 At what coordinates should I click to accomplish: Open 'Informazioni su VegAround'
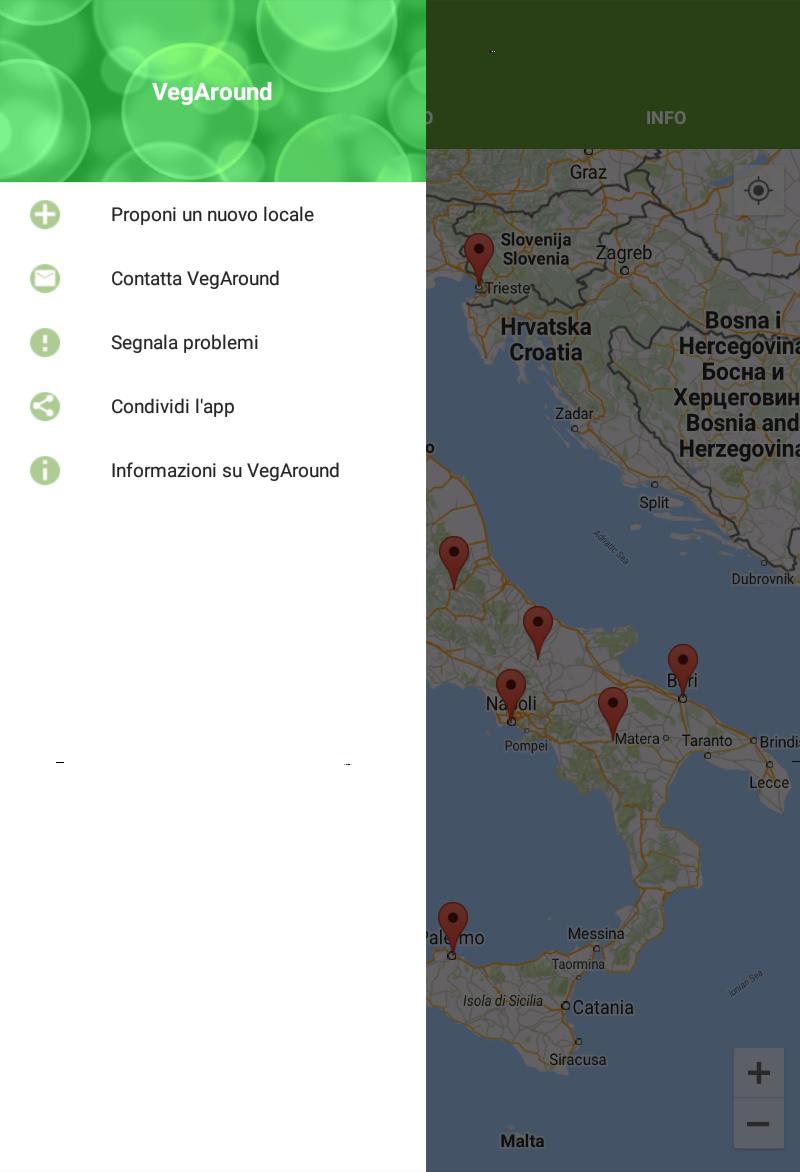pyautogui.click(x=225, y=471)
